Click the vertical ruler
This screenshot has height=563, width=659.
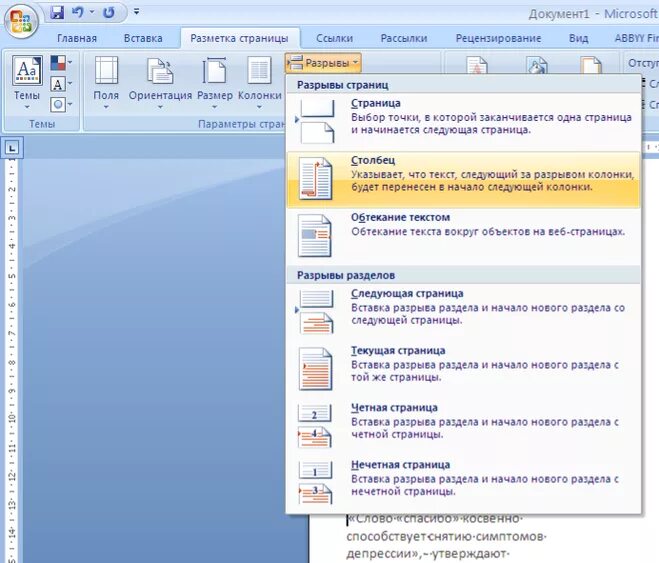(x=12, y=361)
